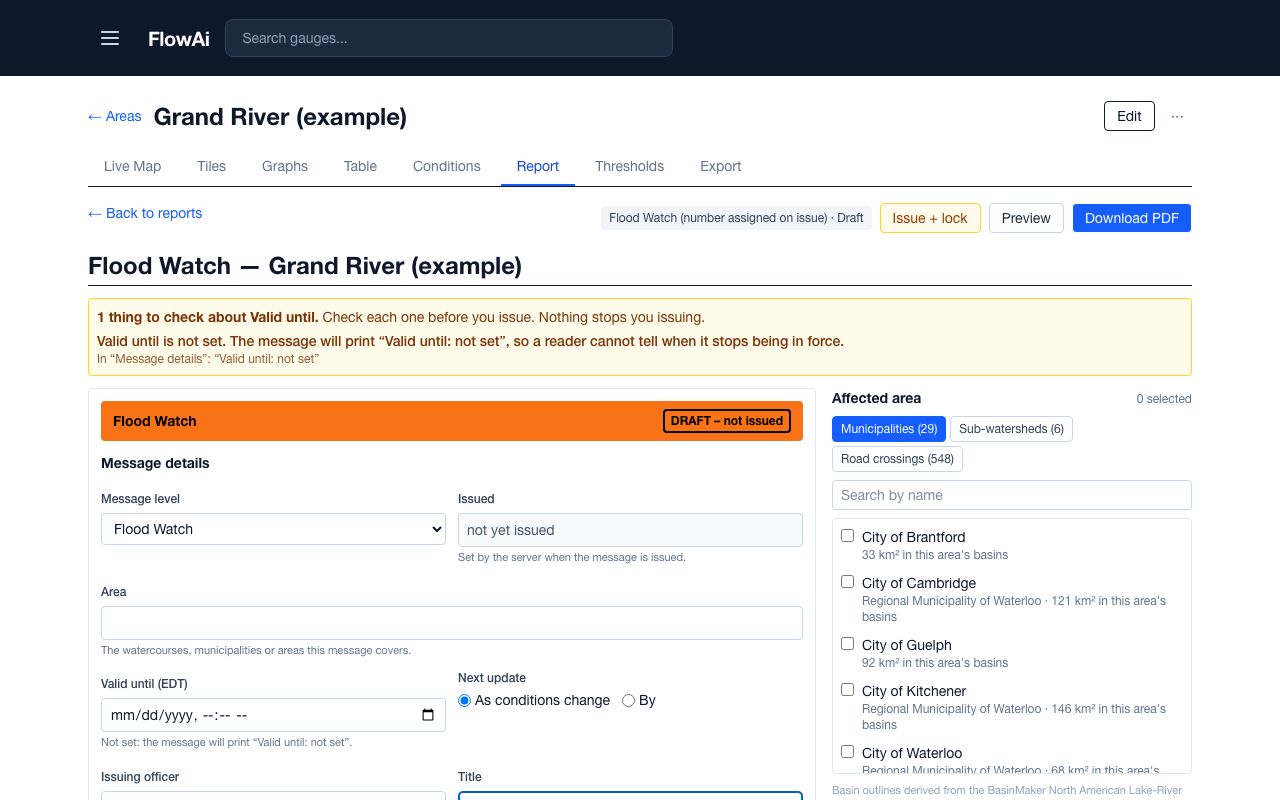Open the Message level dropdown

point(273,529)
